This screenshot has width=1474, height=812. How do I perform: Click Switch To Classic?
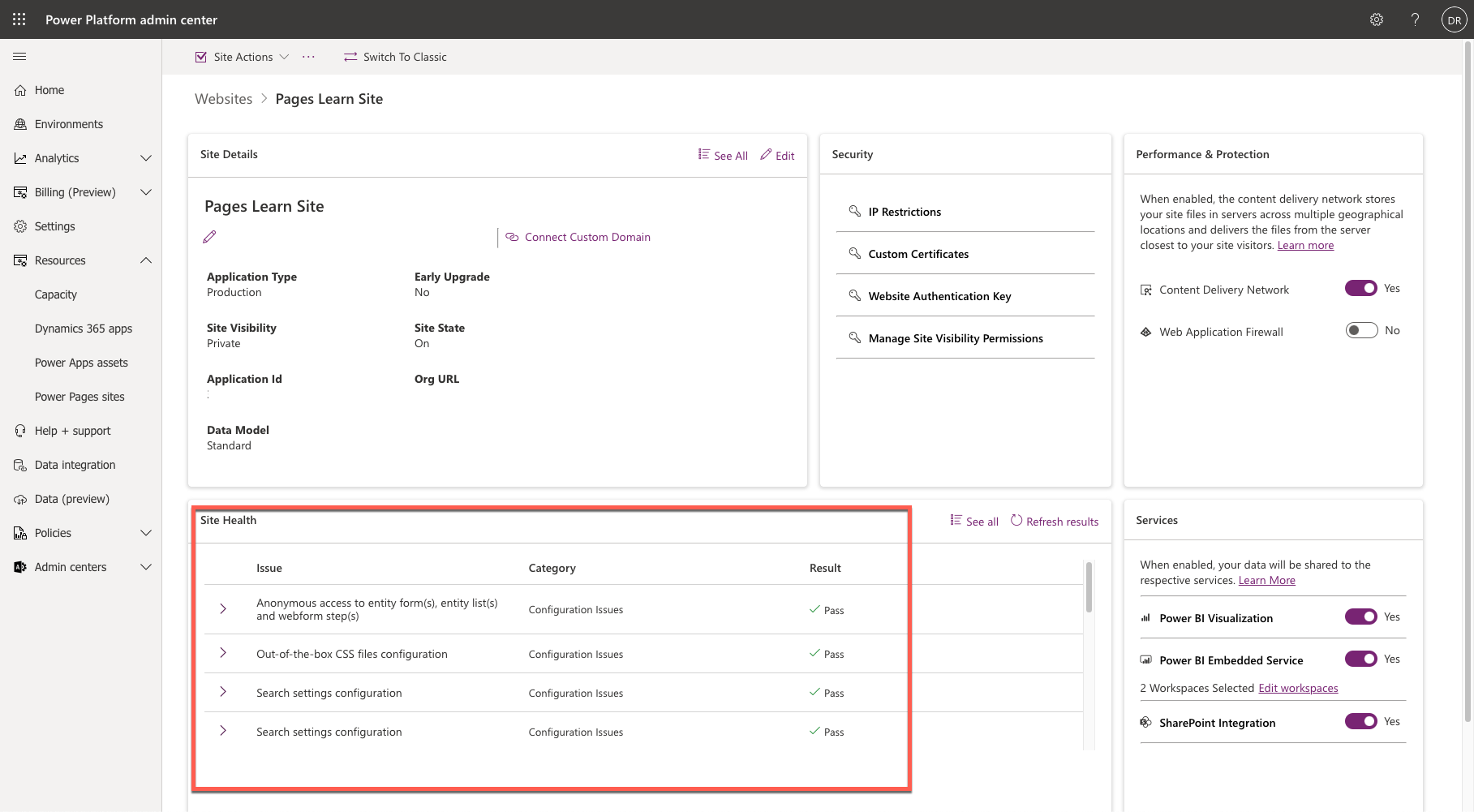pyautogui.click(x=395, y=57)
